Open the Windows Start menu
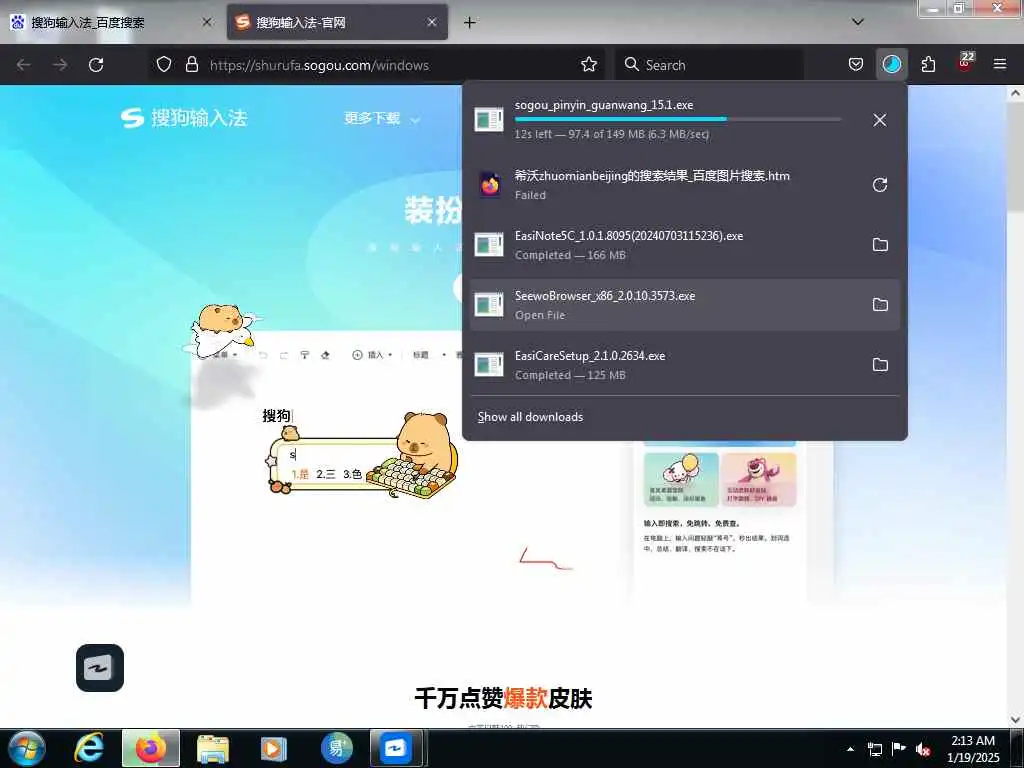The image size is (1024, 768). (26, 748)
